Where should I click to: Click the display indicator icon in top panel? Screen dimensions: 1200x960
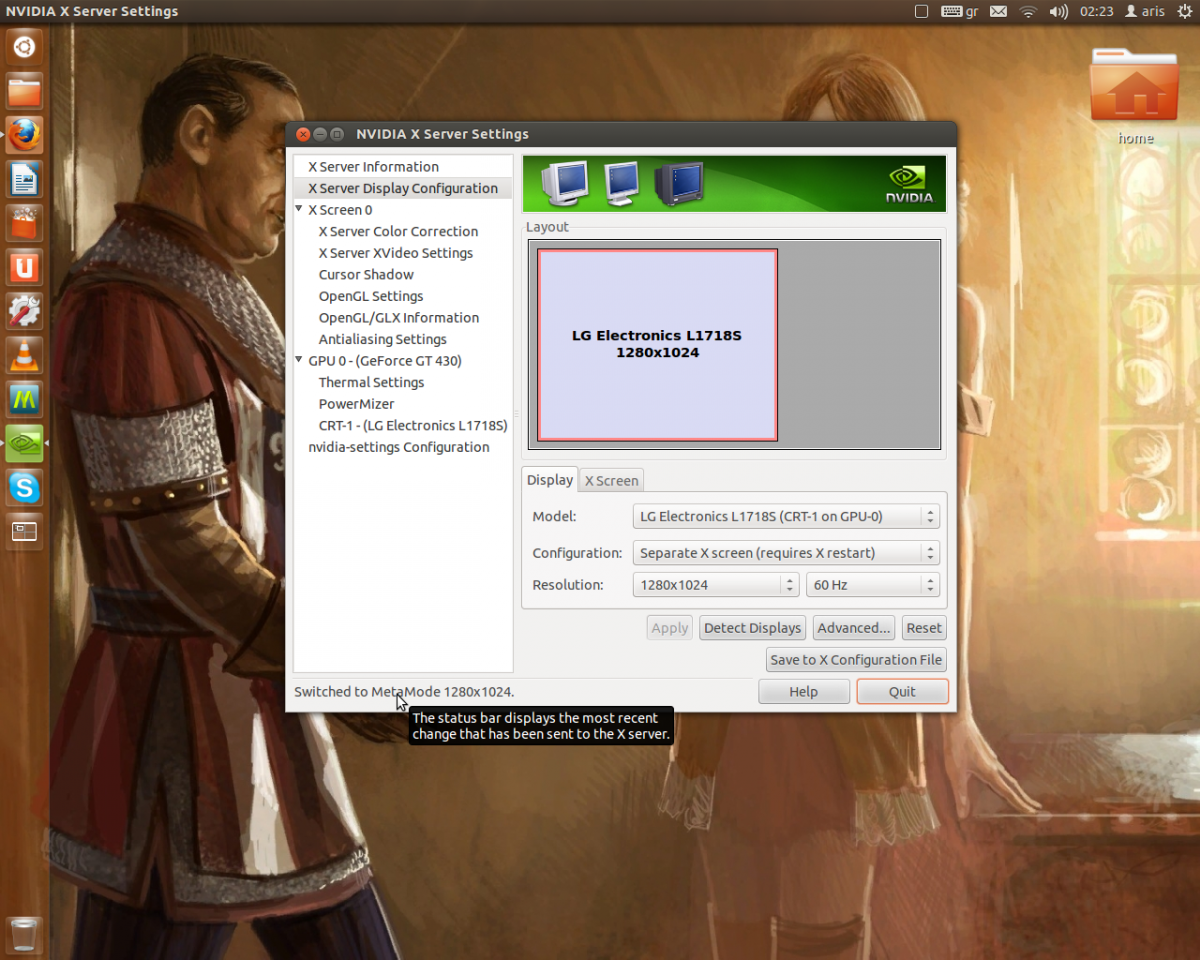(922, 11)
